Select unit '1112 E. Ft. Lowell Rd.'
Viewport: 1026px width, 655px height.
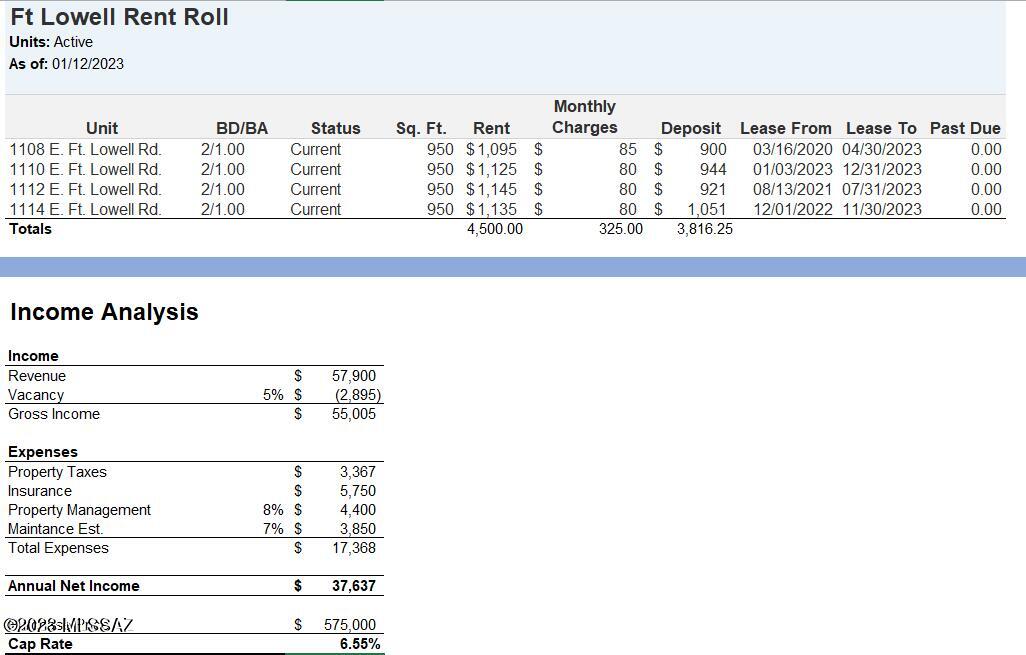coord(85,190)
